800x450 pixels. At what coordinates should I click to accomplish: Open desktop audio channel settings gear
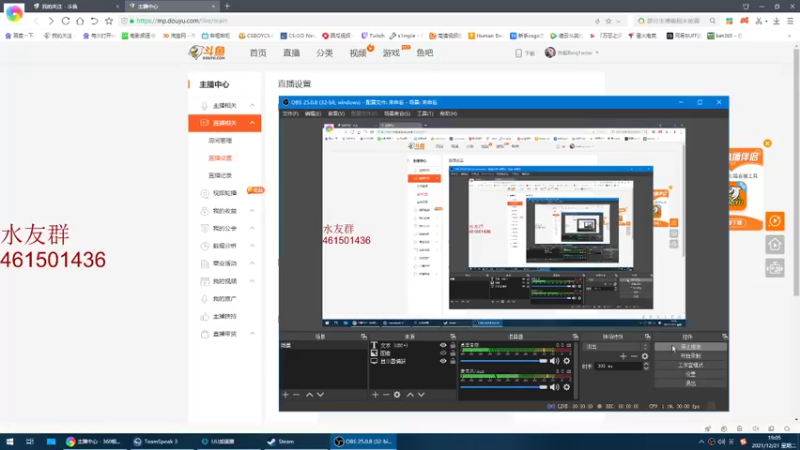(566, 361)
